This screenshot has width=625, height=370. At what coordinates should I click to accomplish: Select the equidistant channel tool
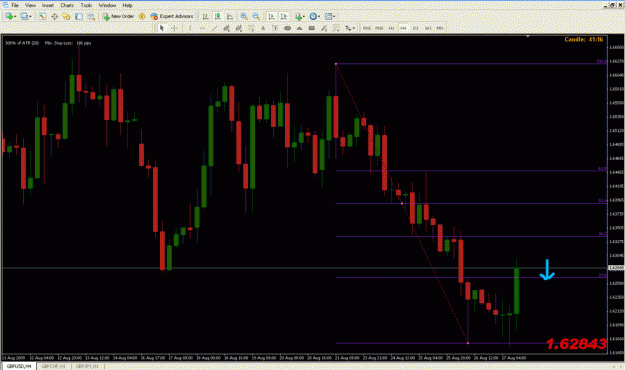pyautogui.click(x=226, y=28)
